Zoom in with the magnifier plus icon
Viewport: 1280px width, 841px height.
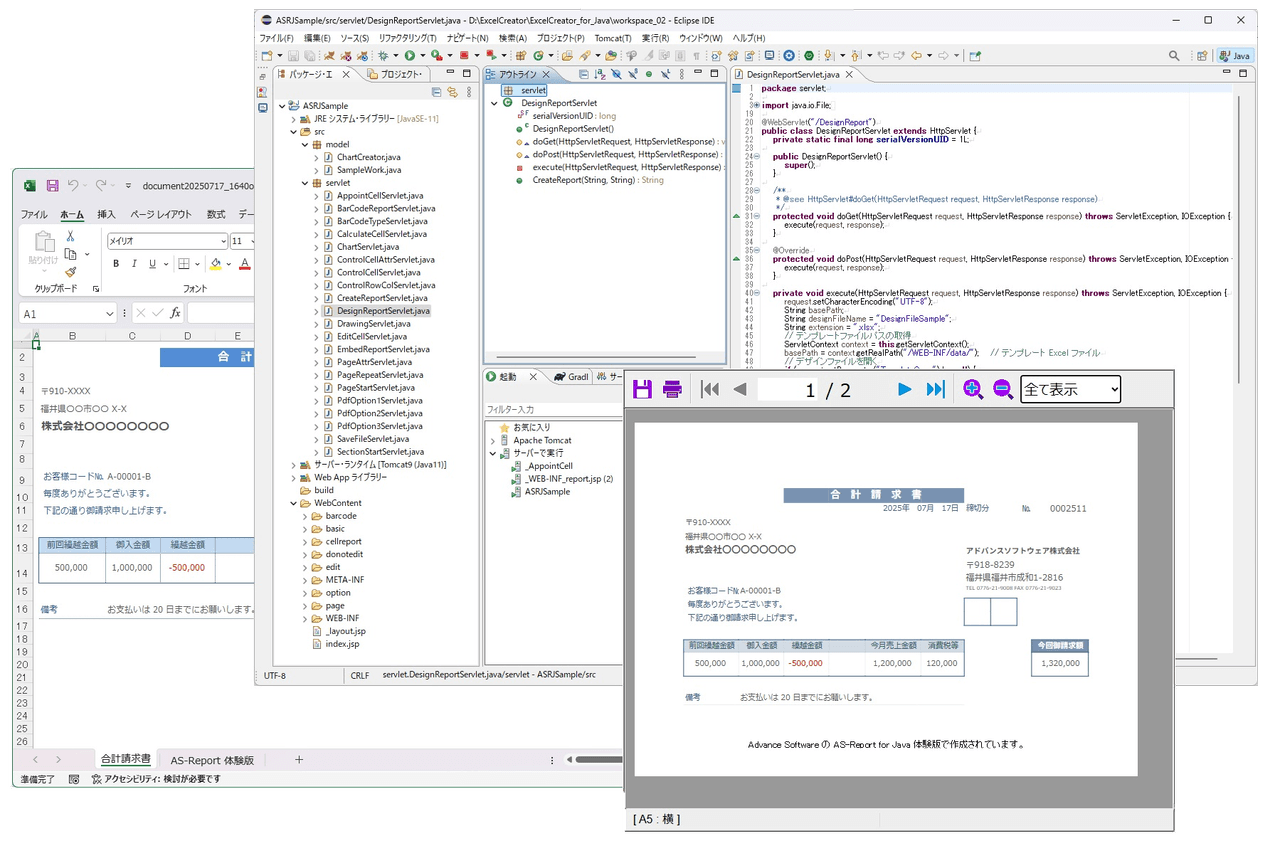click(x=973, y=389)
